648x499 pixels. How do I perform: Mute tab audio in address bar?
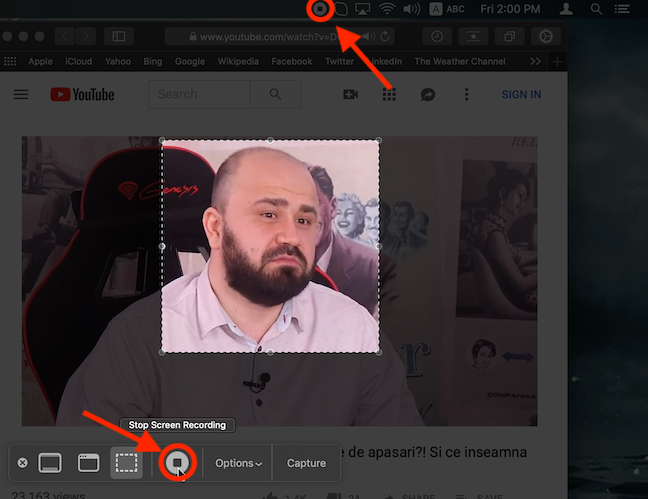pyautogui.click(x=368, y=36)
